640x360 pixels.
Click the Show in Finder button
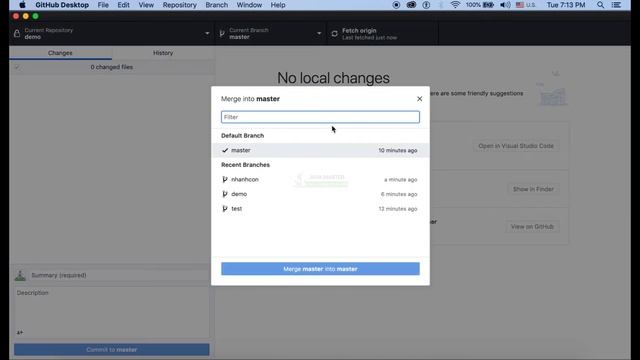tap(533, 189)
